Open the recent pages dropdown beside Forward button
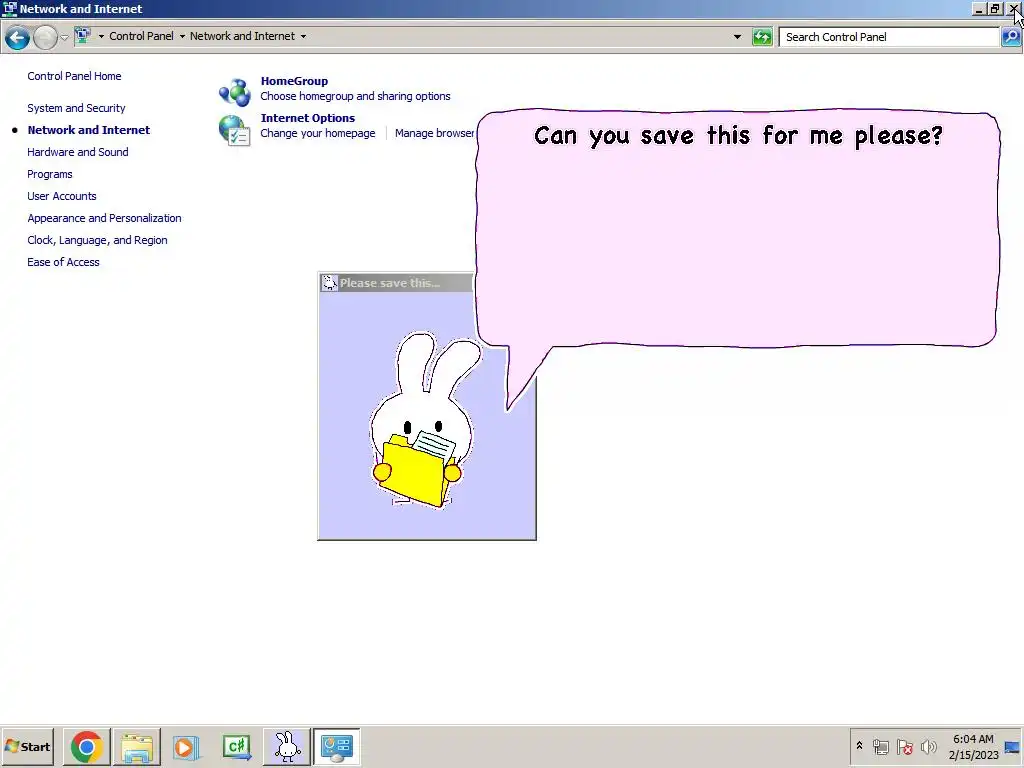This screenshot has width=1024, height=768. click(64, 37)
